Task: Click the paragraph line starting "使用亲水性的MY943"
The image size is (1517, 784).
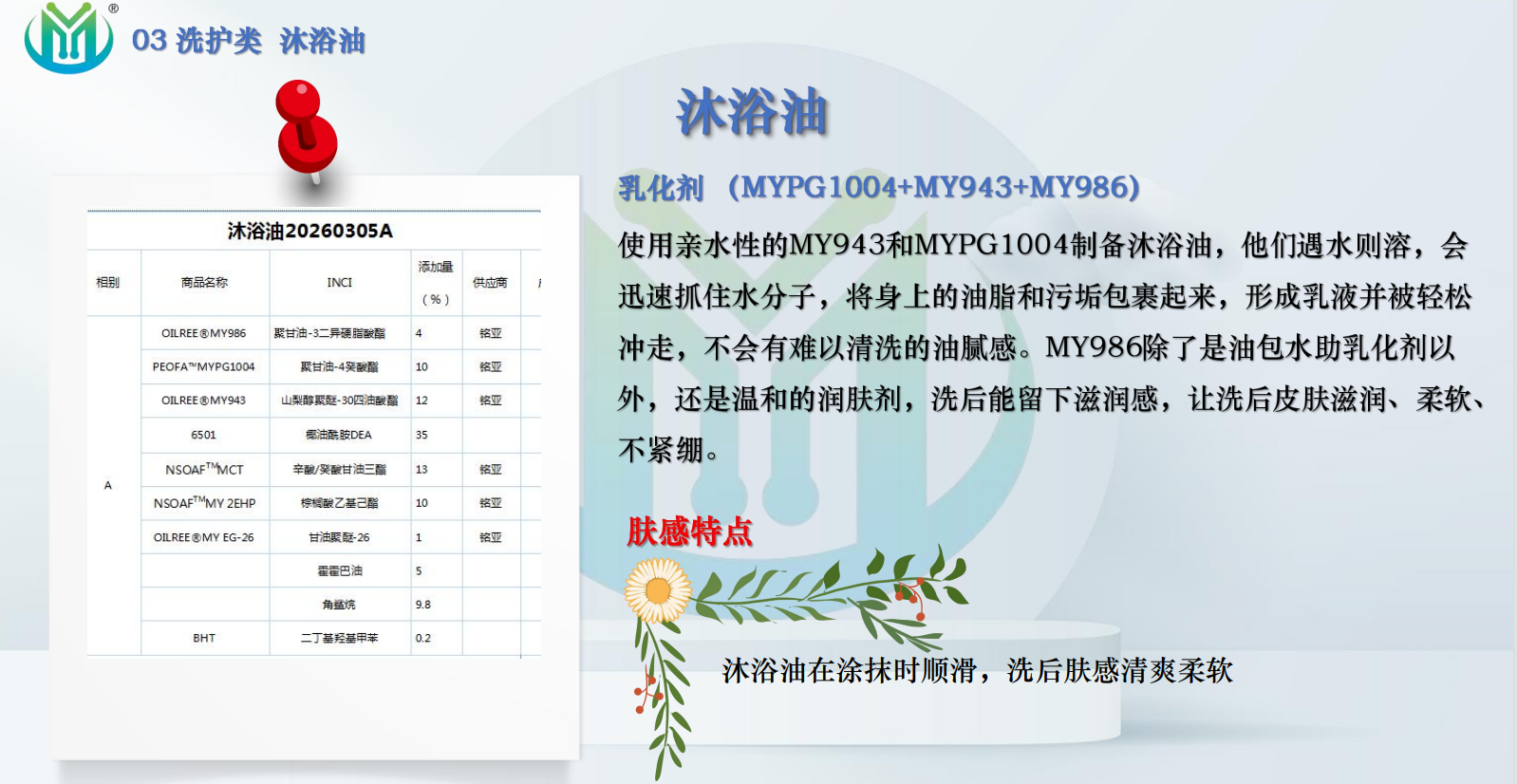Action: (1042, 246)
